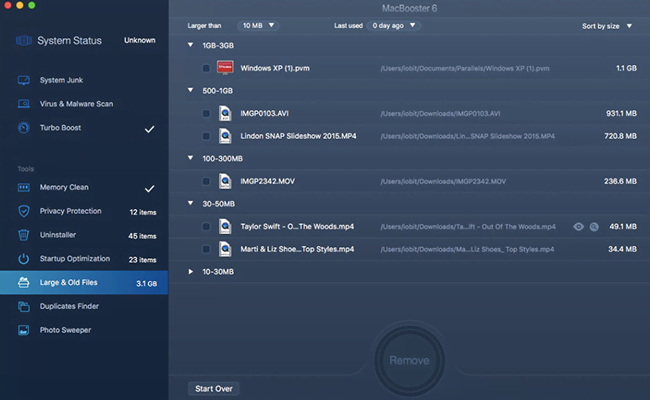
Task: Click the Turbo Boost checkmark
Action: pos(150,129)
